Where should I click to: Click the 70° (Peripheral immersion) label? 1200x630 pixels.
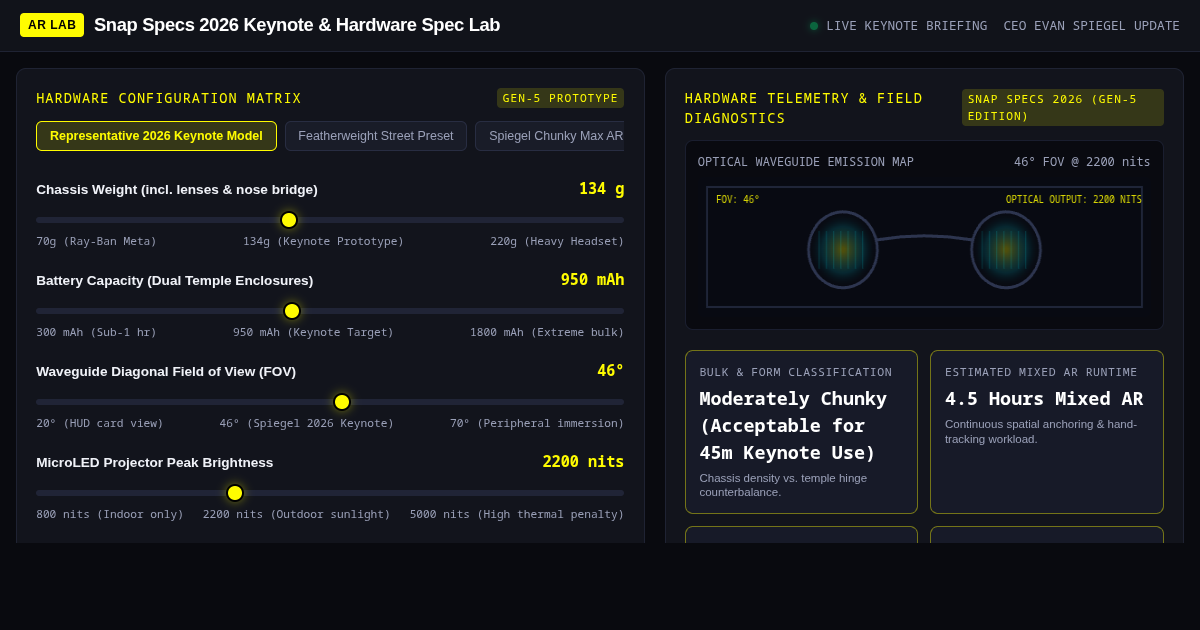click(x=537, y=424)
